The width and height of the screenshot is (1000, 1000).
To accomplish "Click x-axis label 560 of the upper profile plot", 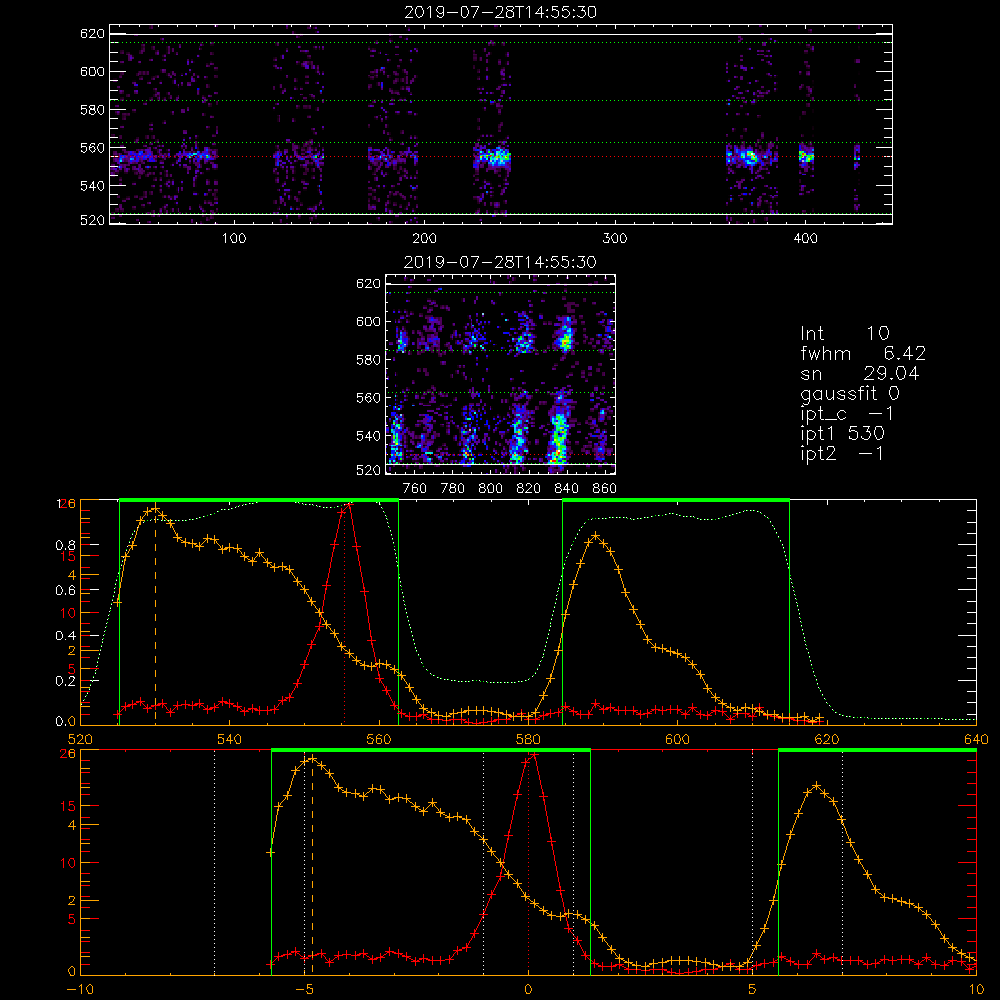I will point(379,739).
